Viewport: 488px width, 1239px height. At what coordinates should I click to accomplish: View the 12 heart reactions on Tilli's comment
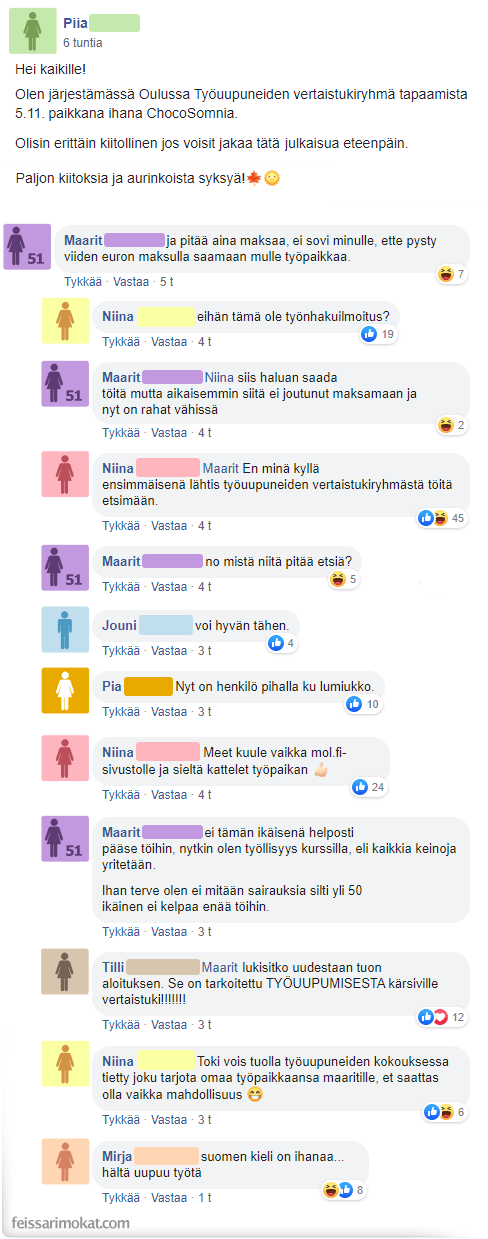443,1017
